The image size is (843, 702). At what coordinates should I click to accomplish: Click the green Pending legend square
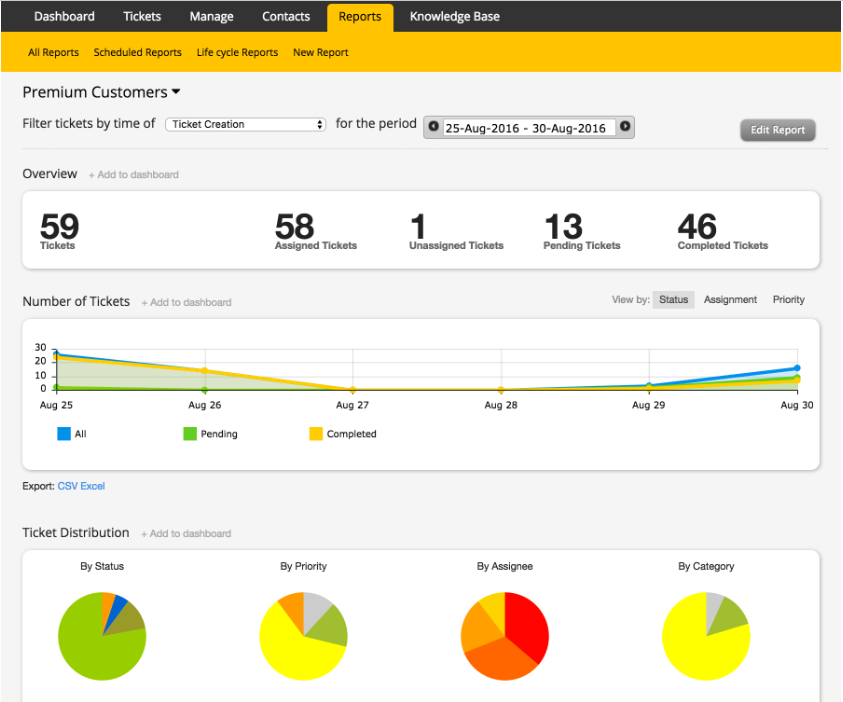tap(189, 434)
